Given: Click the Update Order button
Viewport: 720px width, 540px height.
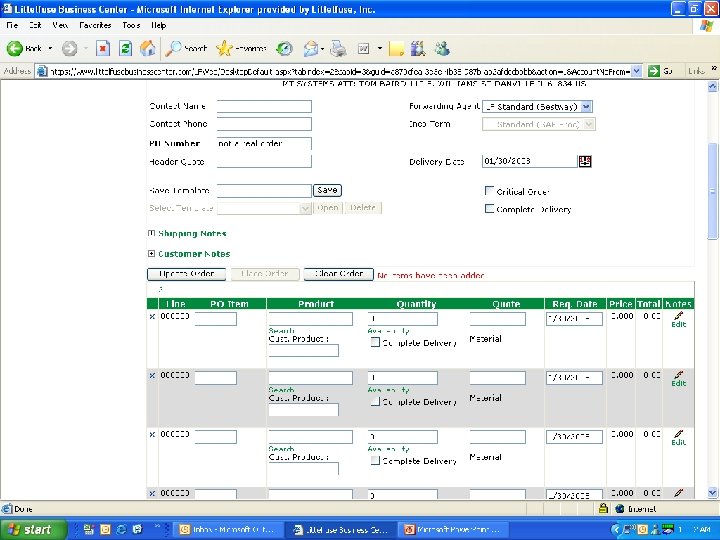Looking at the screenshot, I should [186, 274].
